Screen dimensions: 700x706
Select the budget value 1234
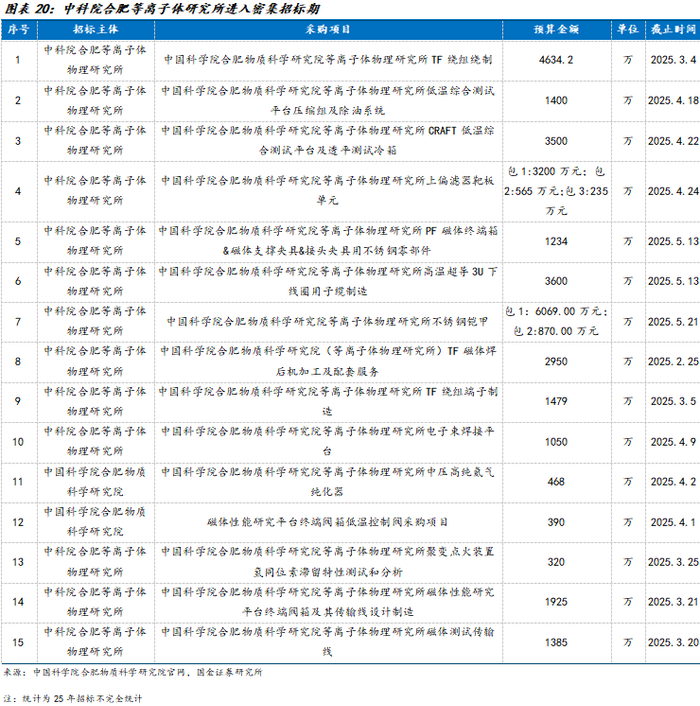tap(556, 241)
